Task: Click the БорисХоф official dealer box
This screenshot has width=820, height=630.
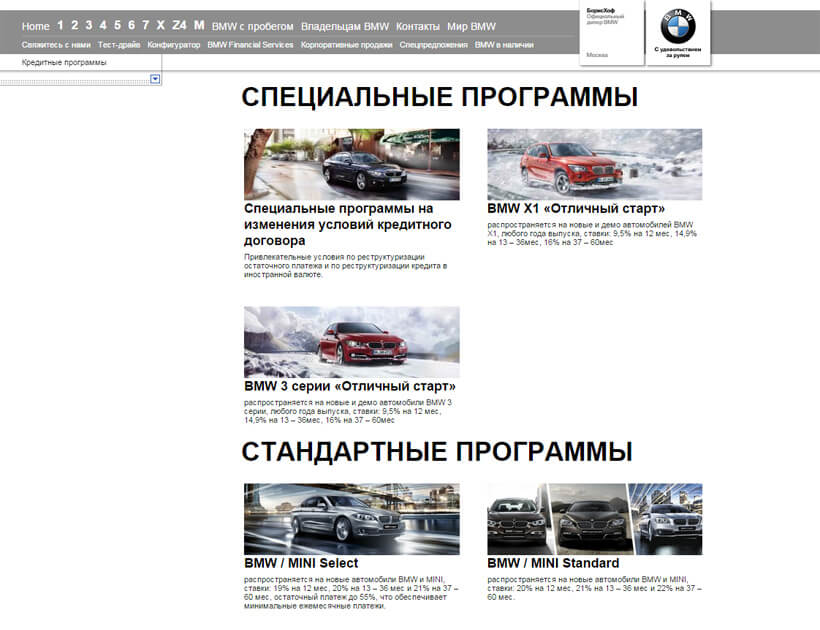Action: coord(611,32)
